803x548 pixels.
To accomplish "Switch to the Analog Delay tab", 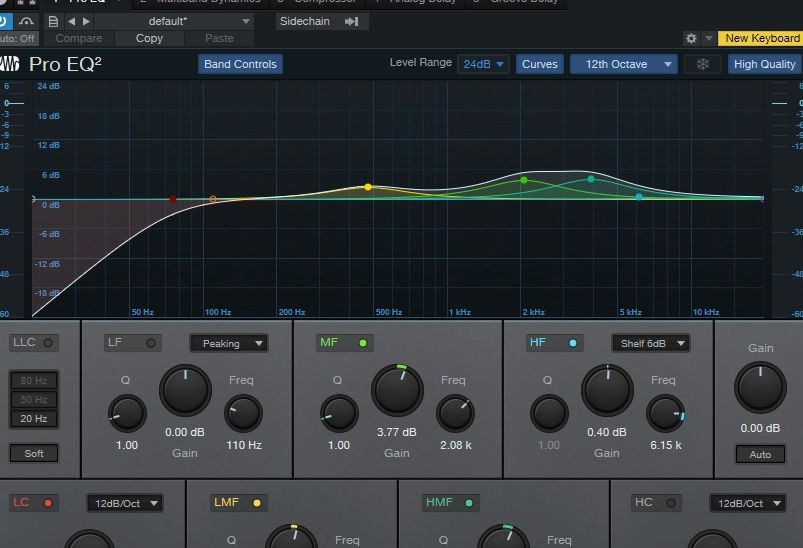I will [x=416, y=2].
